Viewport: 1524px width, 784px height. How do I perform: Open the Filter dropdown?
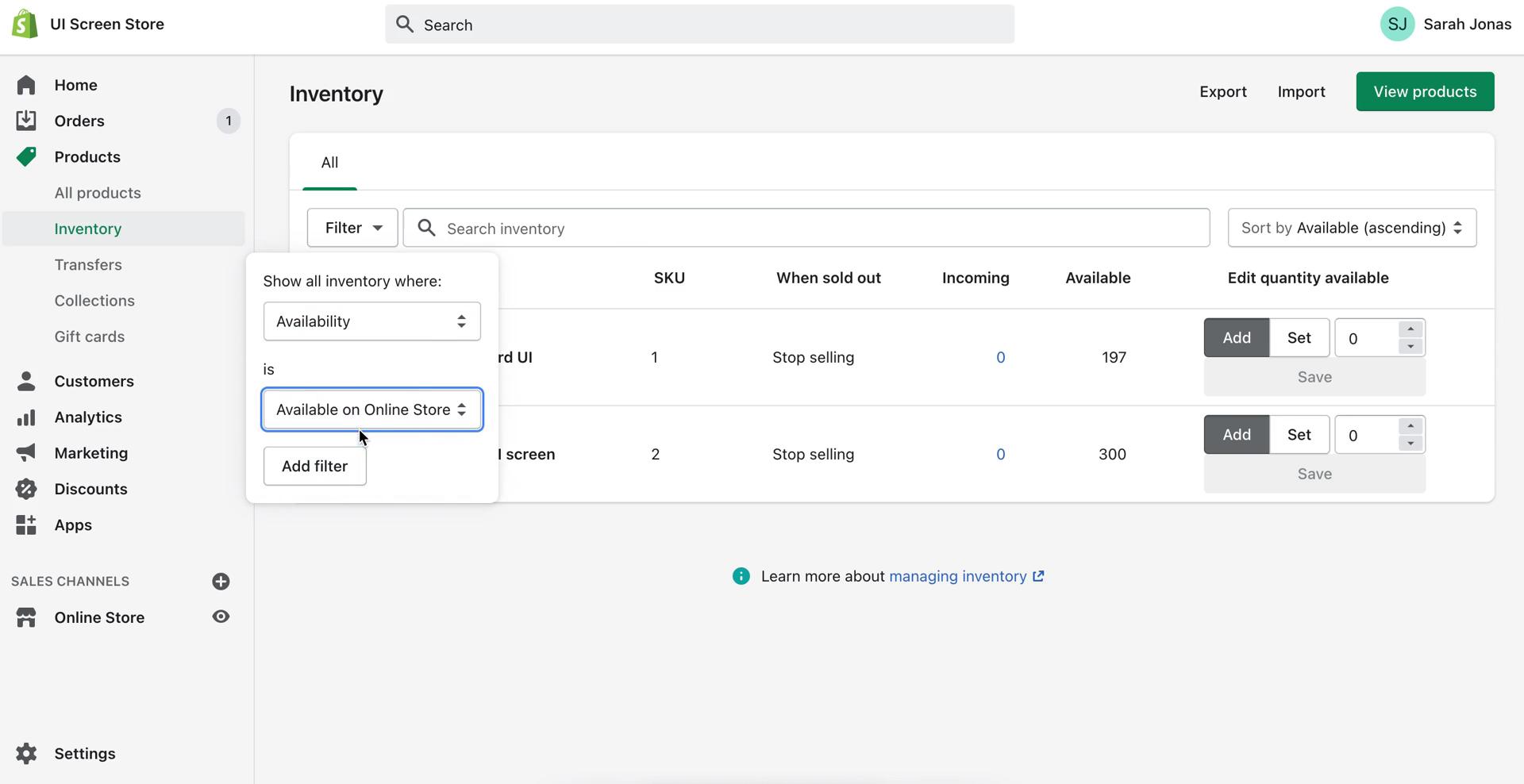coord(352,228)
